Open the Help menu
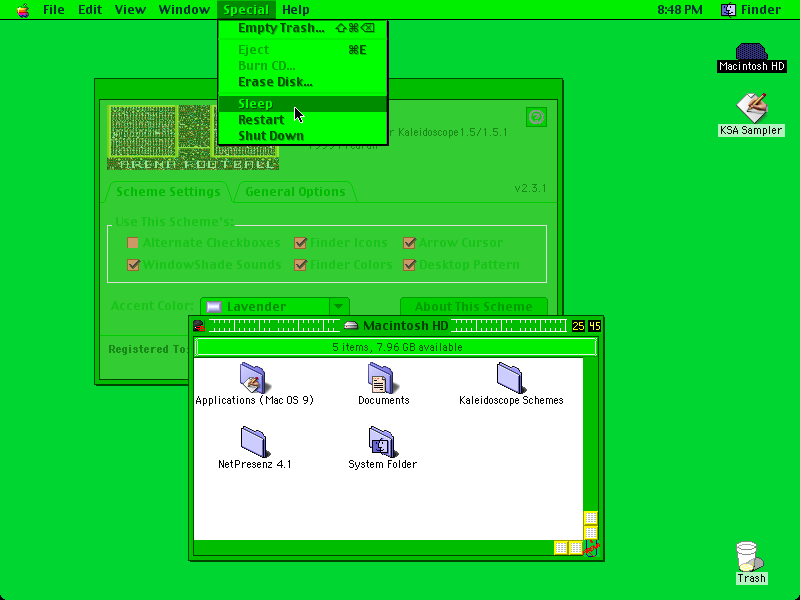800x600 pixels. (x=295, y=10)
